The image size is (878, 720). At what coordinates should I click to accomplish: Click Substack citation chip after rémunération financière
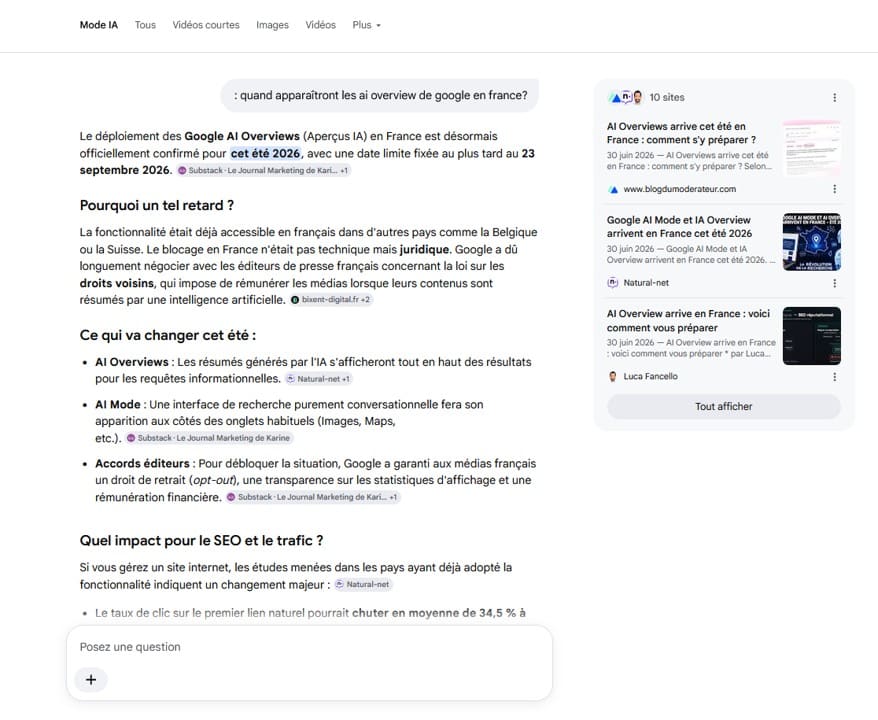[312, 497]
